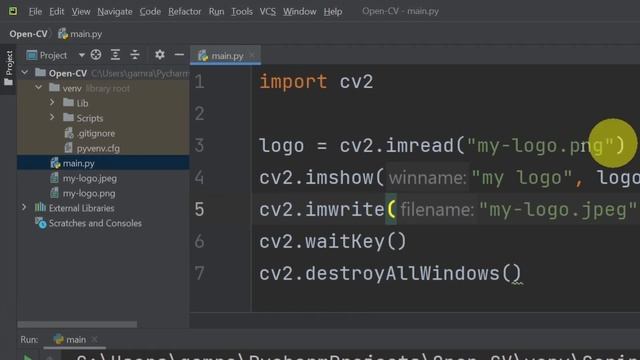Viewport: 640px width, 360px height.
Task: Click the "my logo" string in imshow
Action: 522,178
